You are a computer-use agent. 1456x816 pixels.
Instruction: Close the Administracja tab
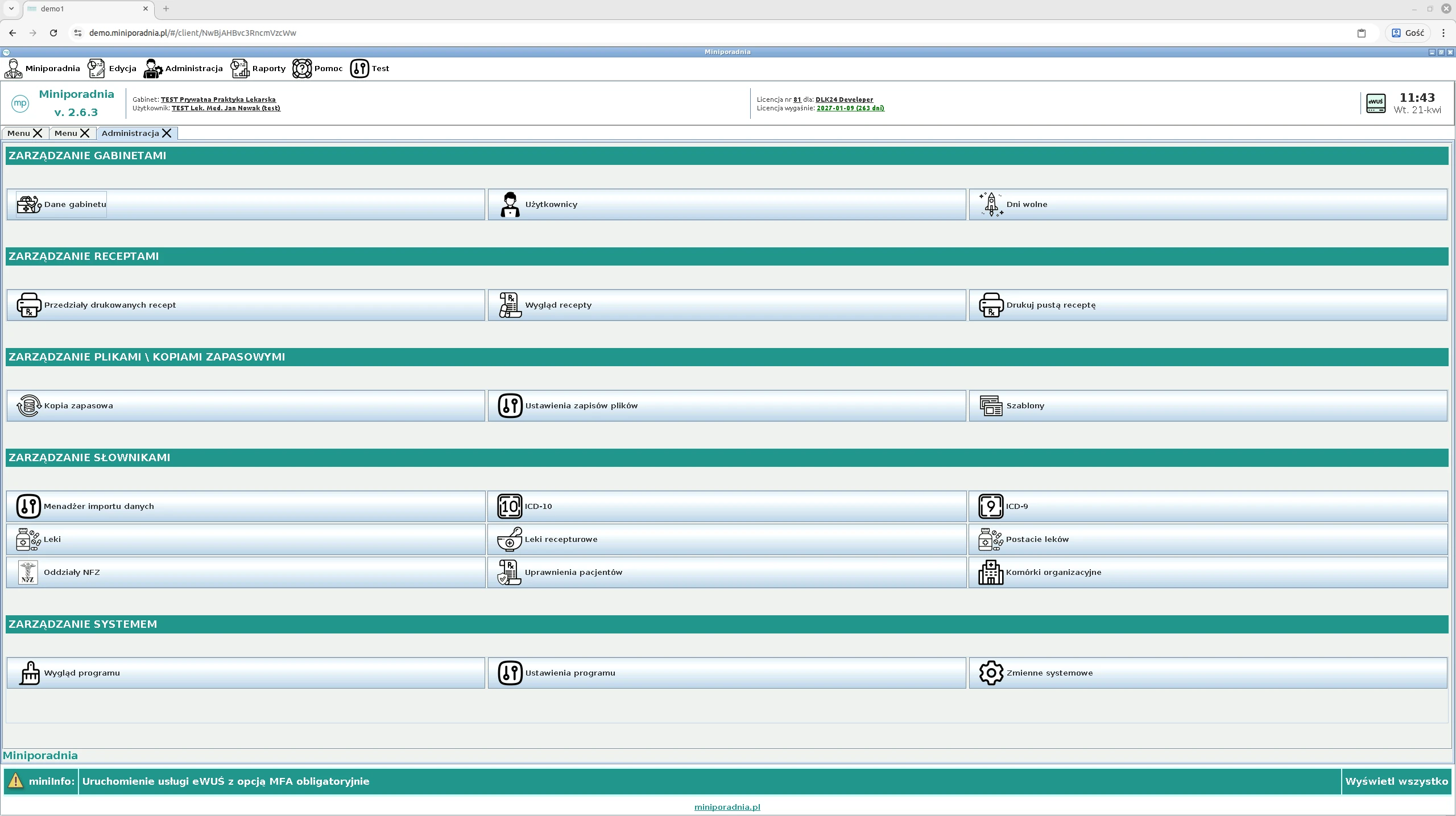[x=167, y=133]
